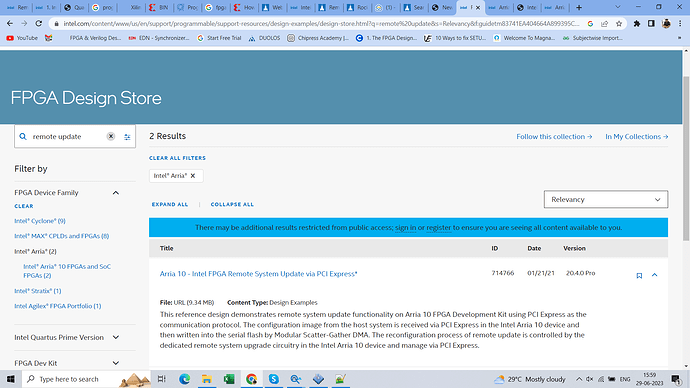Clear the search text with the X icon
The image size is (690, 388).
tap(111, 136)
